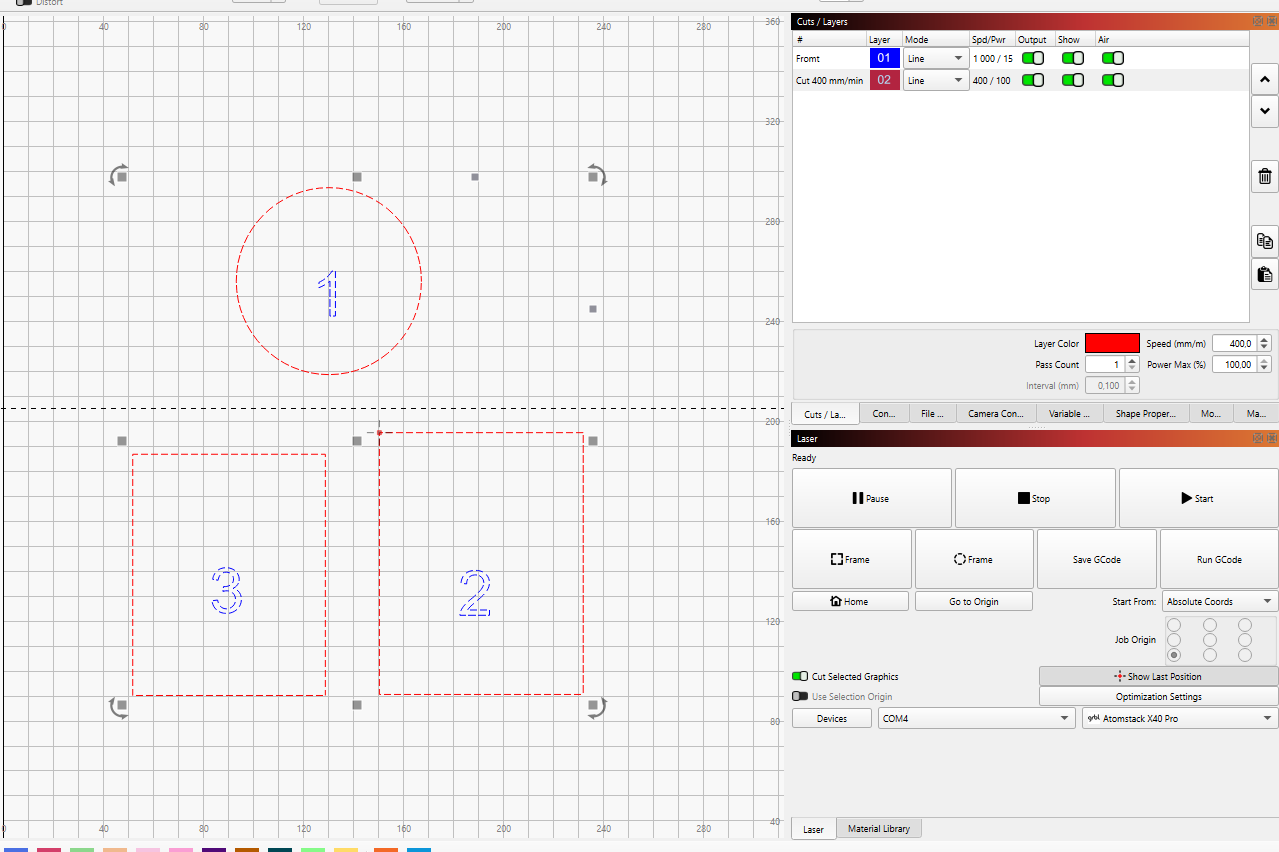This screenshot has width=1279, height=852.
Task: Paste layer settings using the clipboard icon
Action: point(1265,273)
